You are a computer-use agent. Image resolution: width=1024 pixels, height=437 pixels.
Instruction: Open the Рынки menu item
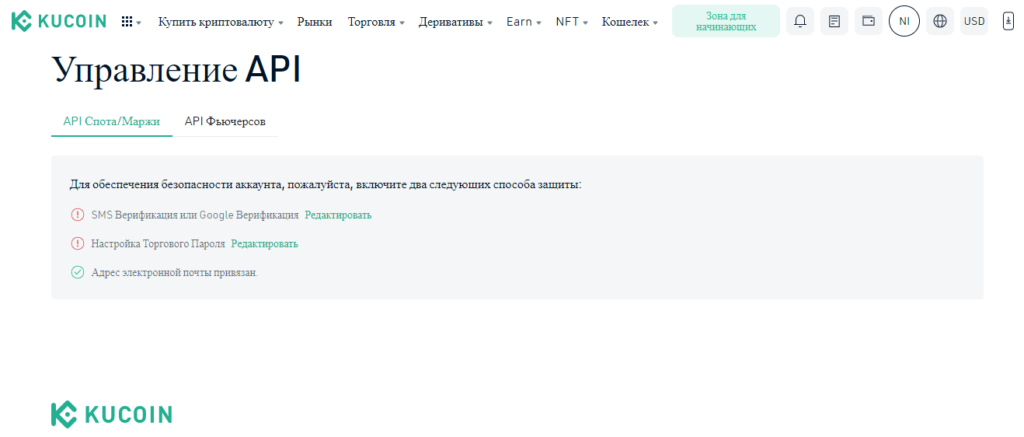315,21
